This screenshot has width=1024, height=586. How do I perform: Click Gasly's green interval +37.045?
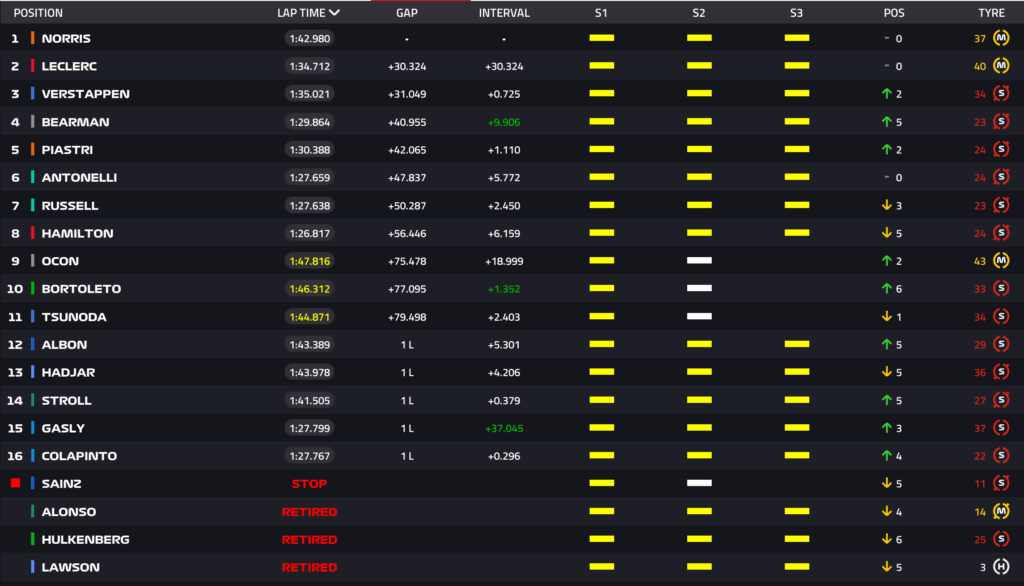(x=504, y=428)
